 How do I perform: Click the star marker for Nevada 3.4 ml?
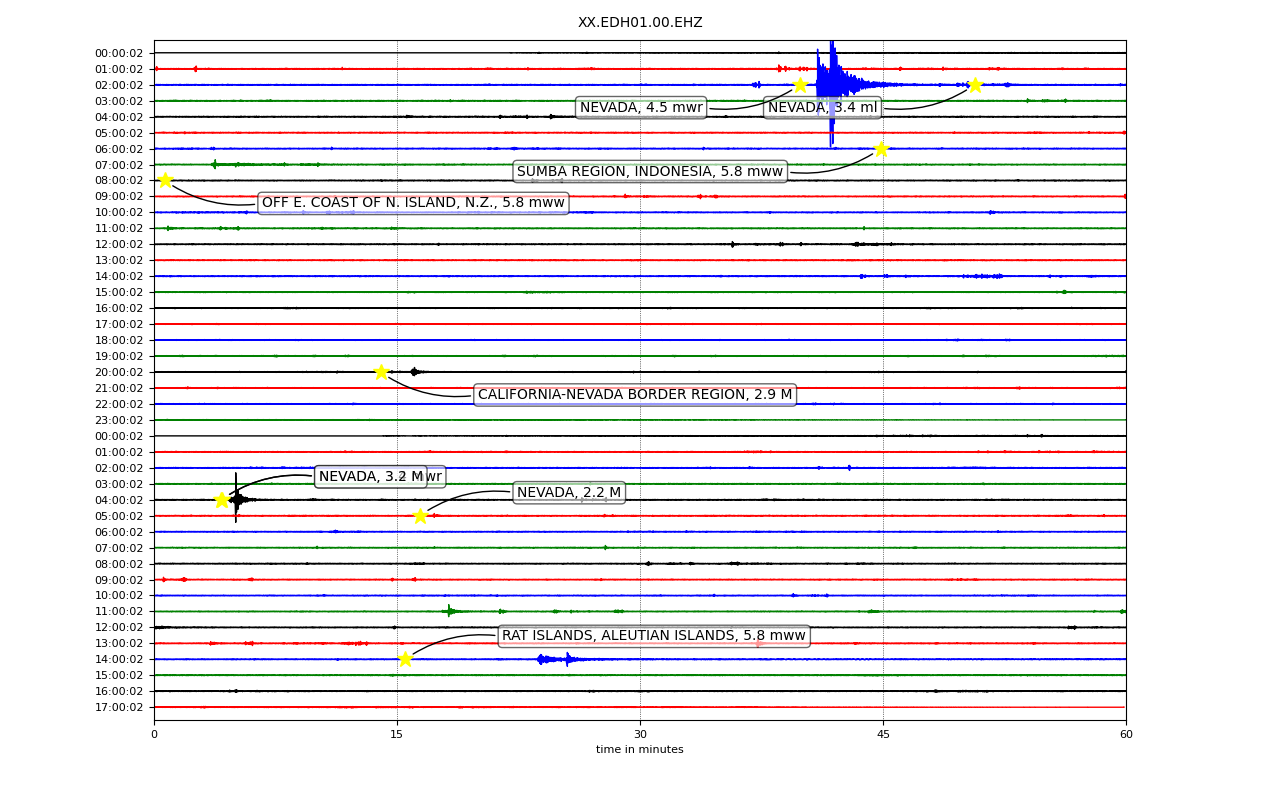point(975,85)
